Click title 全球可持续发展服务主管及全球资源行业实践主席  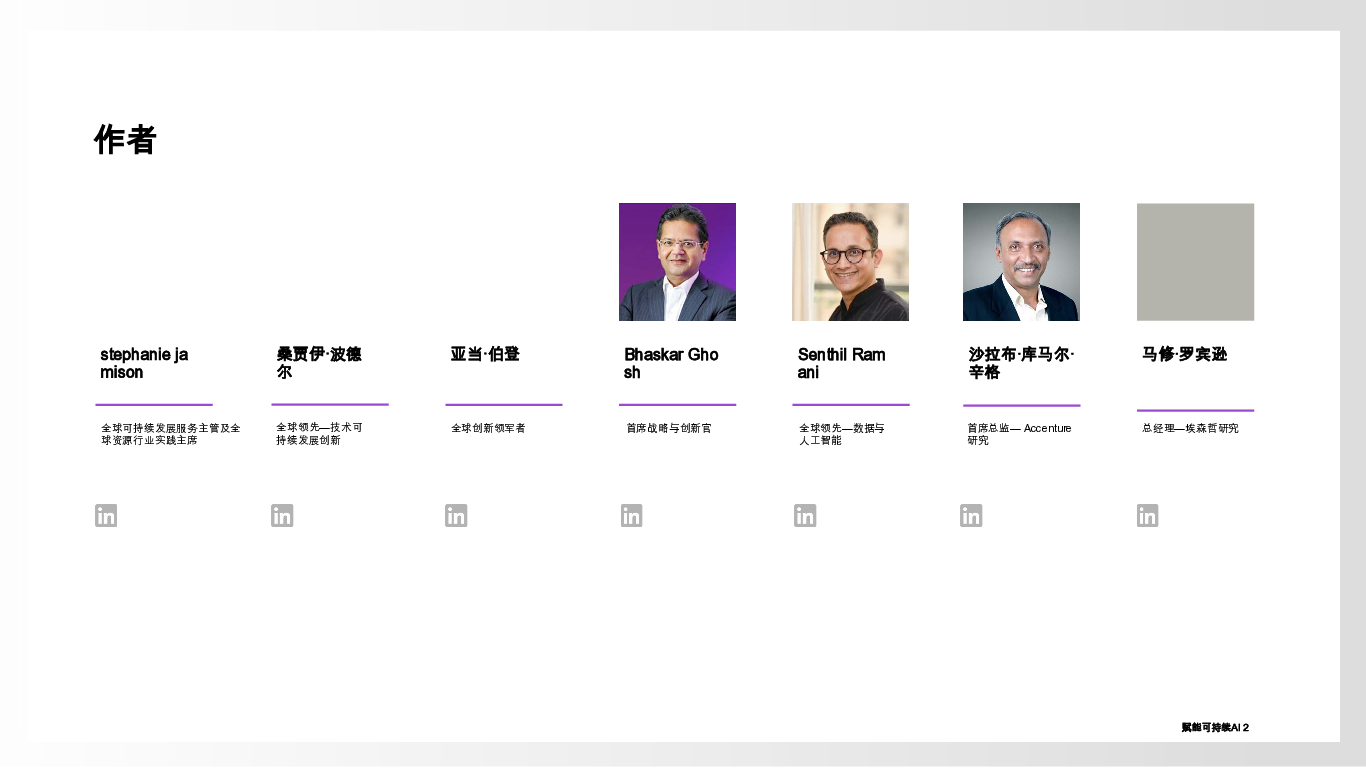click(170, 434)
